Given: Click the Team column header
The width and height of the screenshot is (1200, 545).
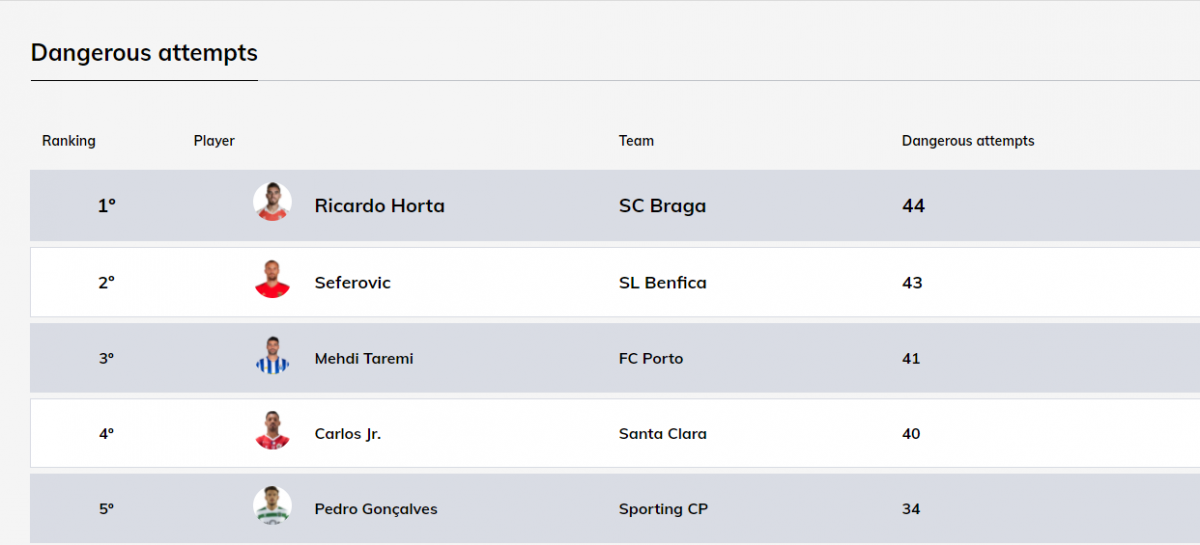Looking at the screenshot, I should click(x=636, y=141).
